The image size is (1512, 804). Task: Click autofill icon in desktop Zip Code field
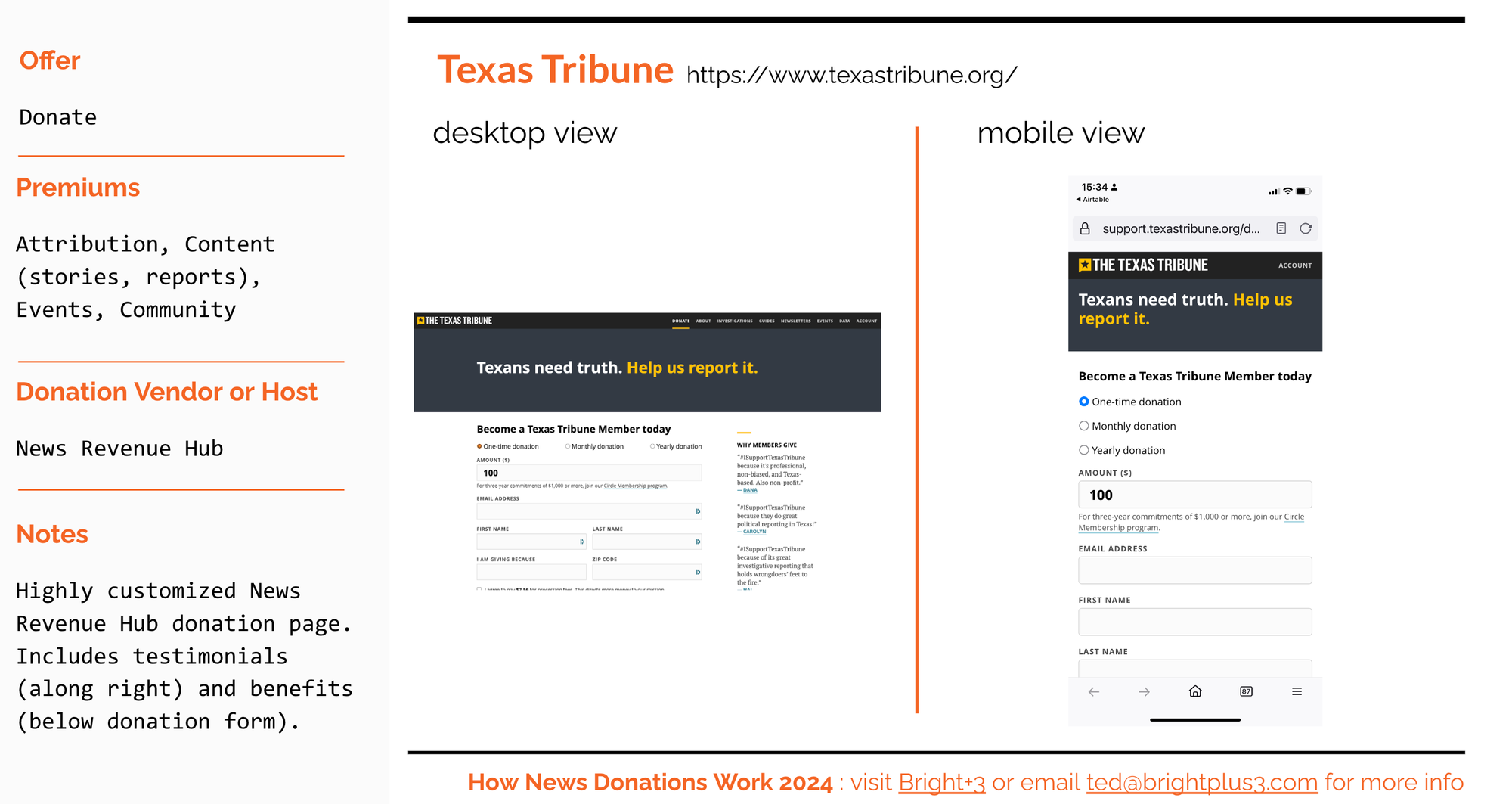pyautogui.click(x=698, y=572)
